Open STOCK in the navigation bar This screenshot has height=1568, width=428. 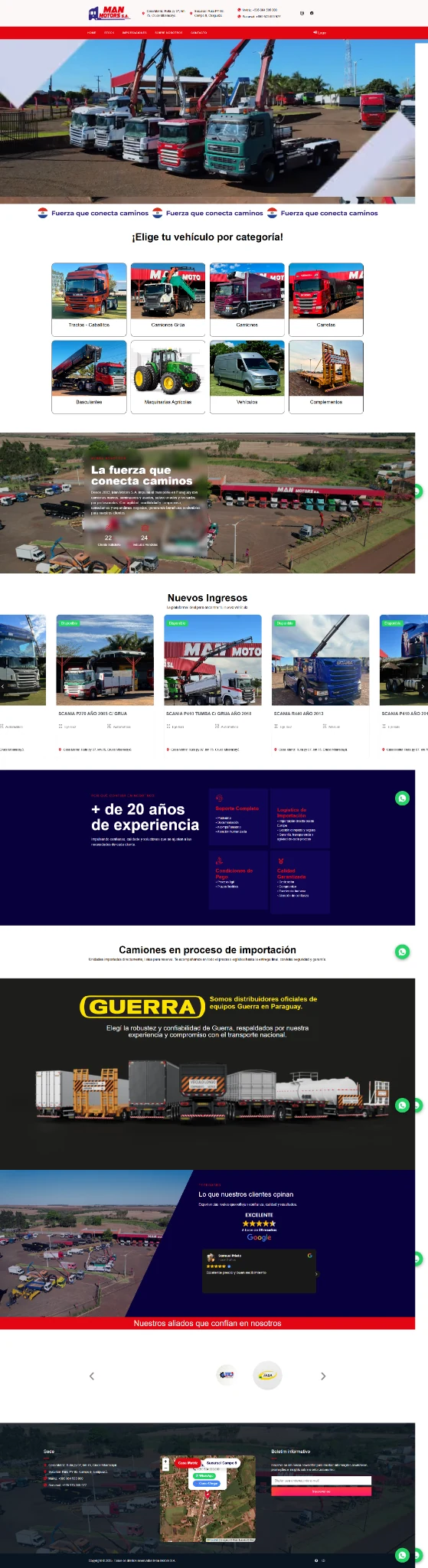pos(109,33)
